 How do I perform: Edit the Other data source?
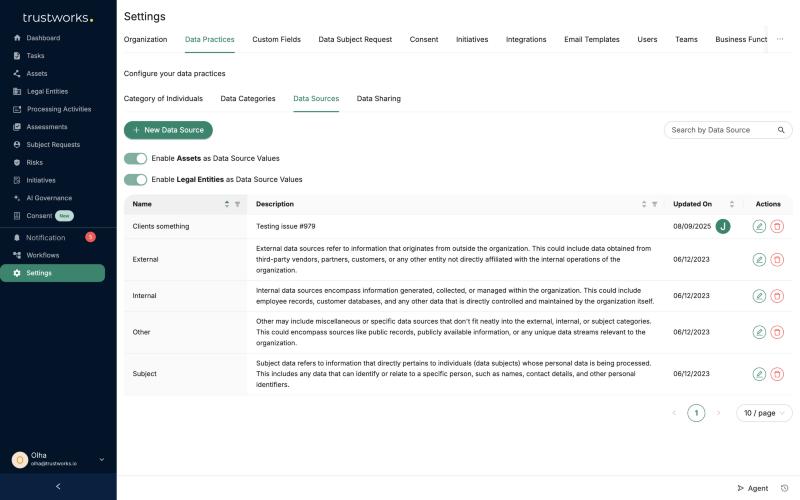tap(759, 332)
